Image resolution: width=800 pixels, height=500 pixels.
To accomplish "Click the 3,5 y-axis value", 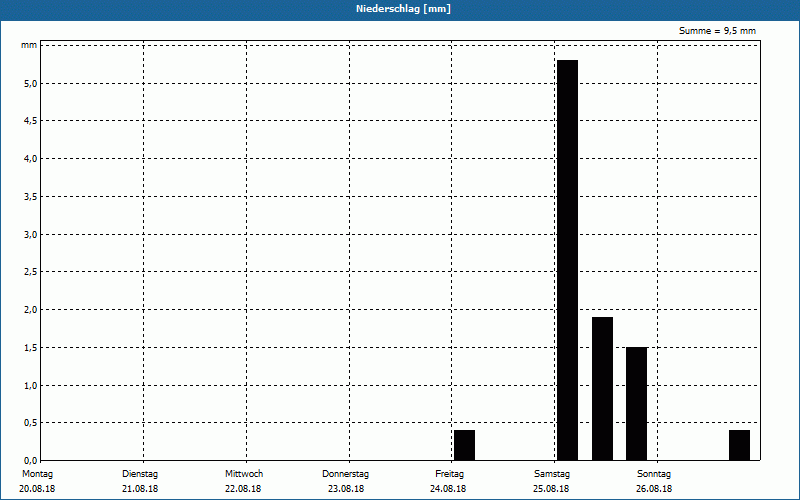I will point(31,196).
